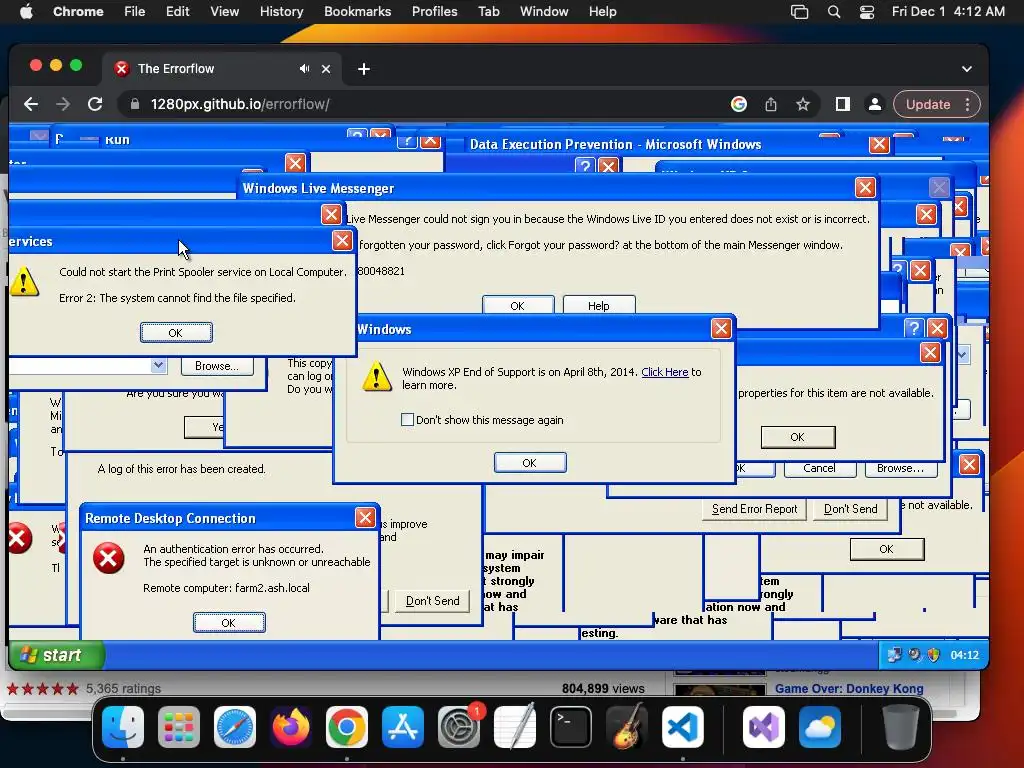The height and width of the screenshot is (768, 1024).
Task: Open App Store in the Dock
Action: point(403,727)
